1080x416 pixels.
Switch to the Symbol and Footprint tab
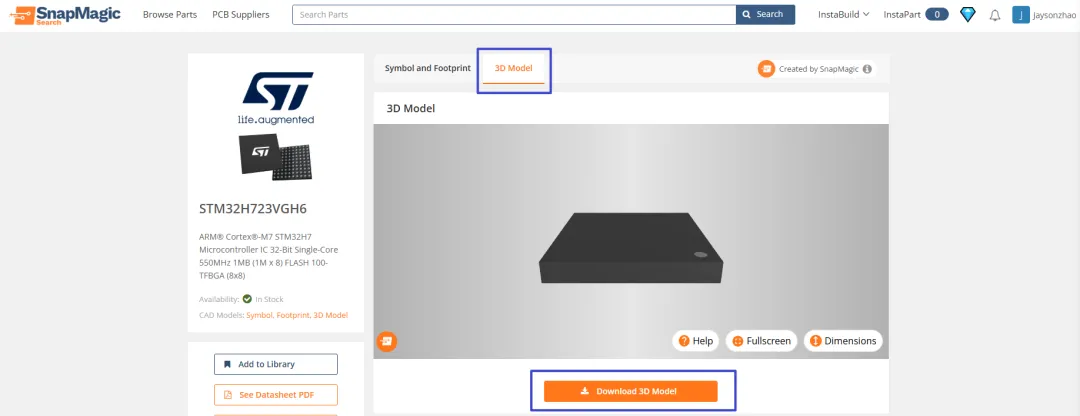(x=428, y=68)
